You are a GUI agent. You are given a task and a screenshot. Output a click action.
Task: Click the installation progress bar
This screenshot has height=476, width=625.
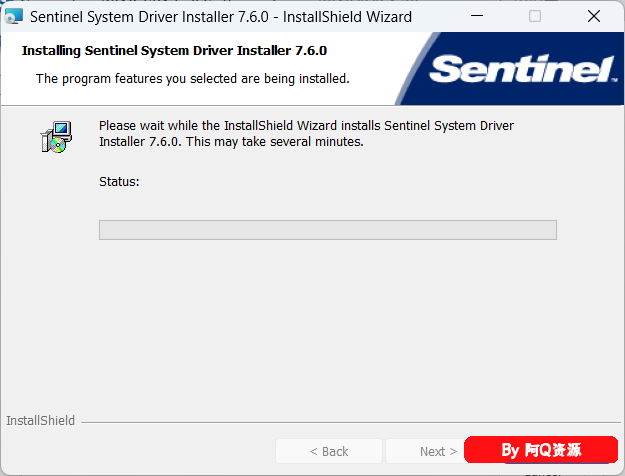328,230
